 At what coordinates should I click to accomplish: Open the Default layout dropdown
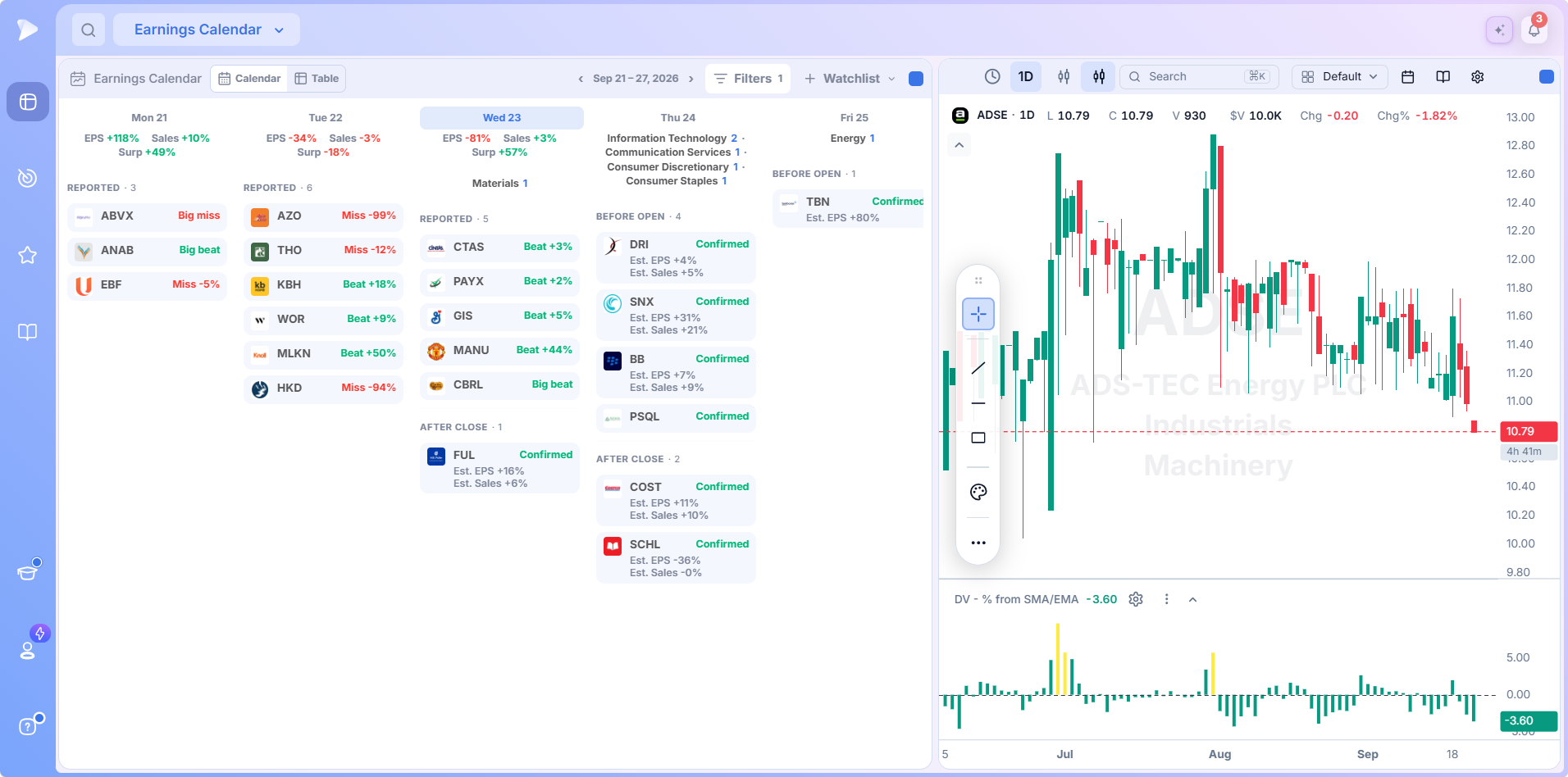pyautogui.click(x=1340, y=76)
